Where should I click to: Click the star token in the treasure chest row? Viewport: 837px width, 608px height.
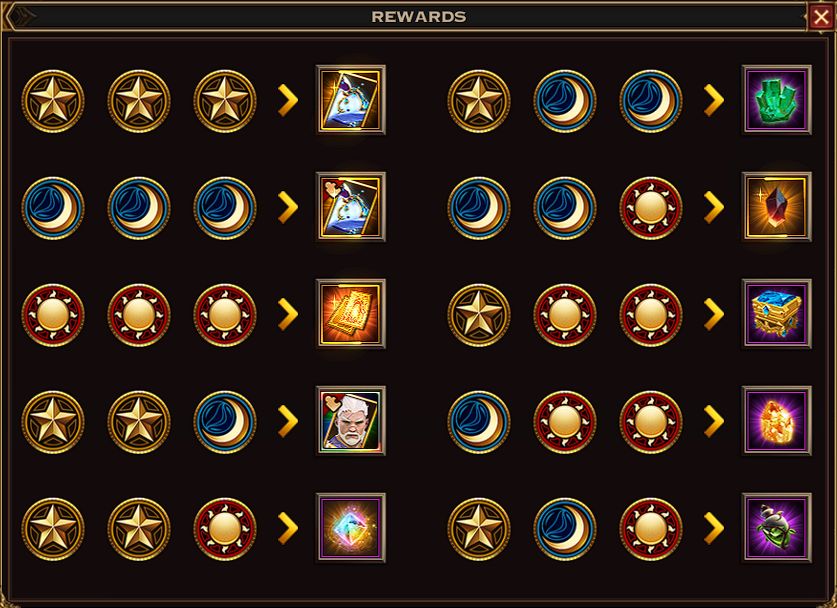tap(479, 315)
